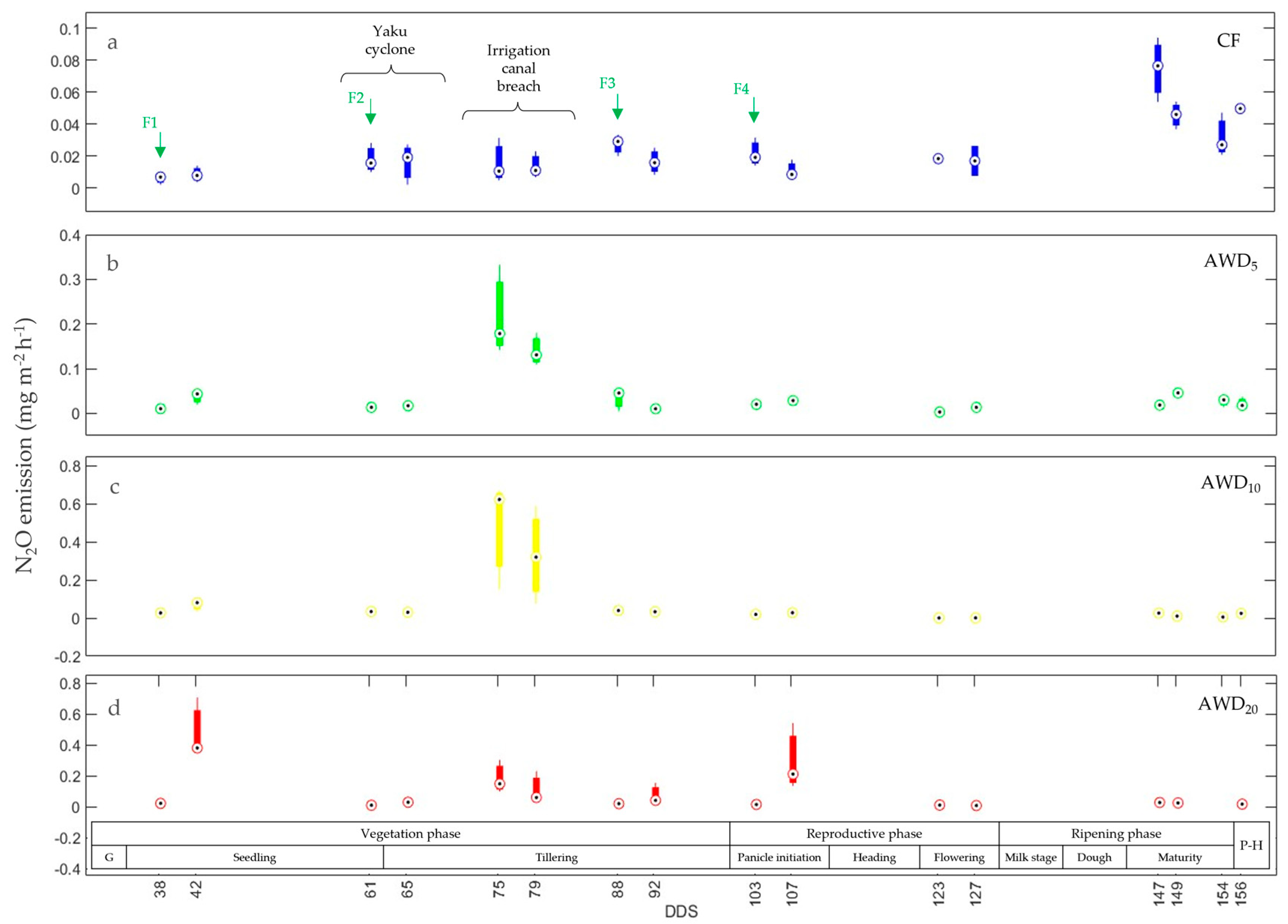Image resolution: width=1288 pixels, height=924 pixels.
Task: Select the Irrigation canal breach bracket
Action: (518, 111)
